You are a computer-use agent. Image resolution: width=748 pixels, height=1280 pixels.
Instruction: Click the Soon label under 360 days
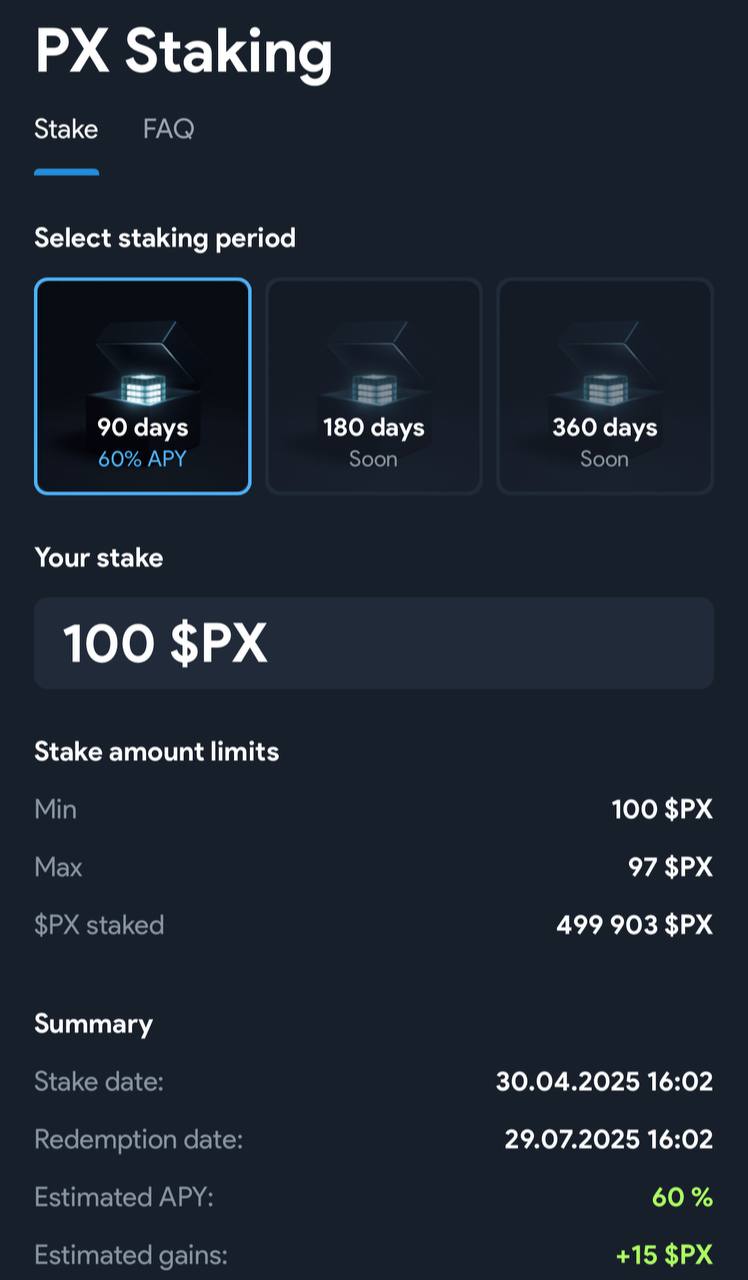click(604, 459)
